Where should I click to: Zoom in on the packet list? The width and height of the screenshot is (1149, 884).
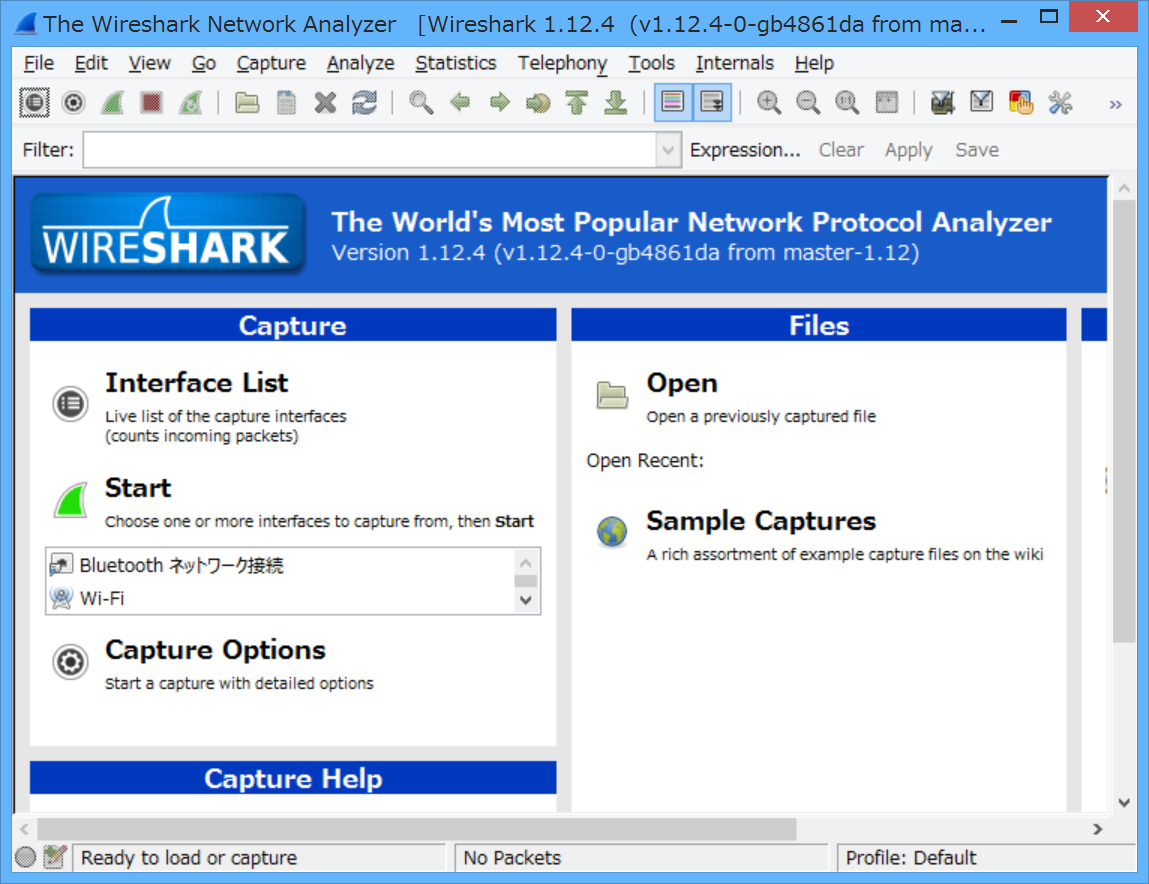(x=769, y=102)
